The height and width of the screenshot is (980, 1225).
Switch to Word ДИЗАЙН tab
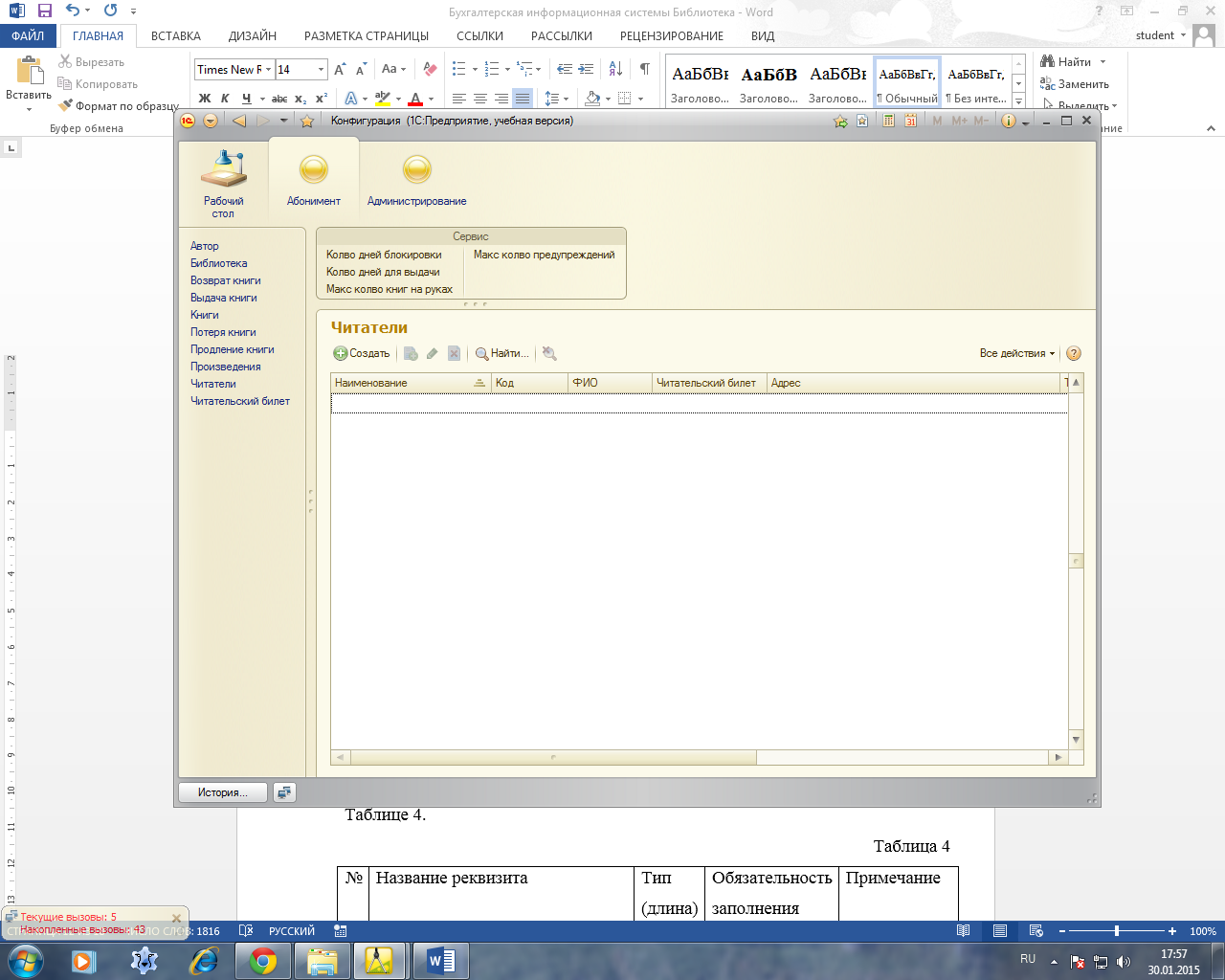[253, 35]
